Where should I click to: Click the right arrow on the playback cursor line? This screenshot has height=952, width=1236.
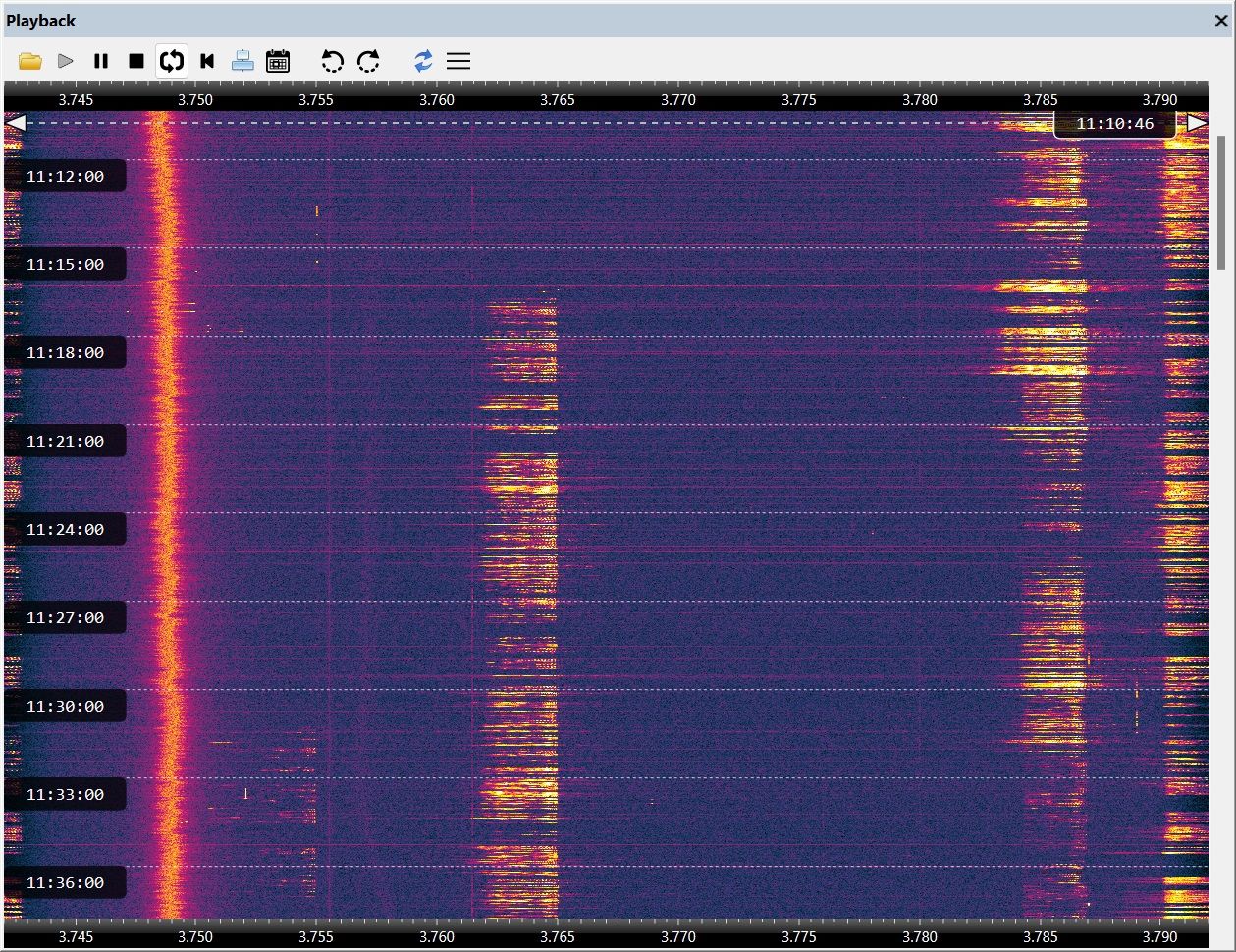coord(1195,122)
